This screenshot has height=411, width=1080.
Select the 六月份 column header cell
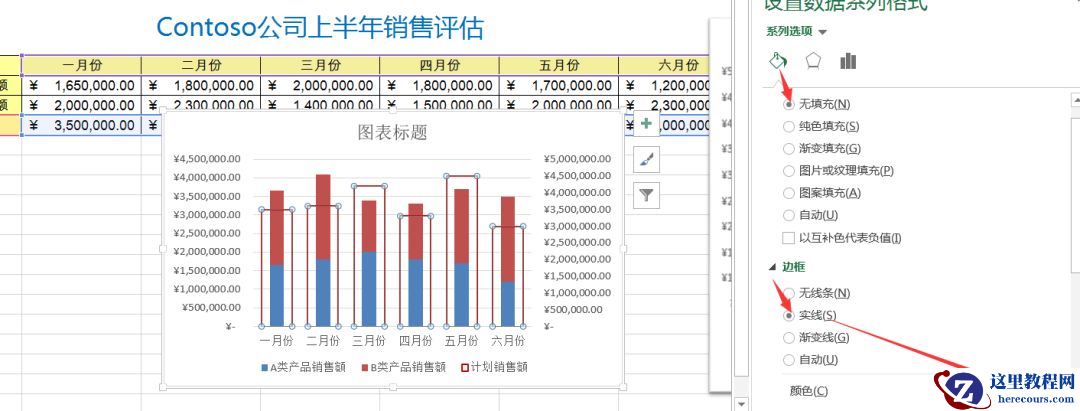tap(664, 65)
